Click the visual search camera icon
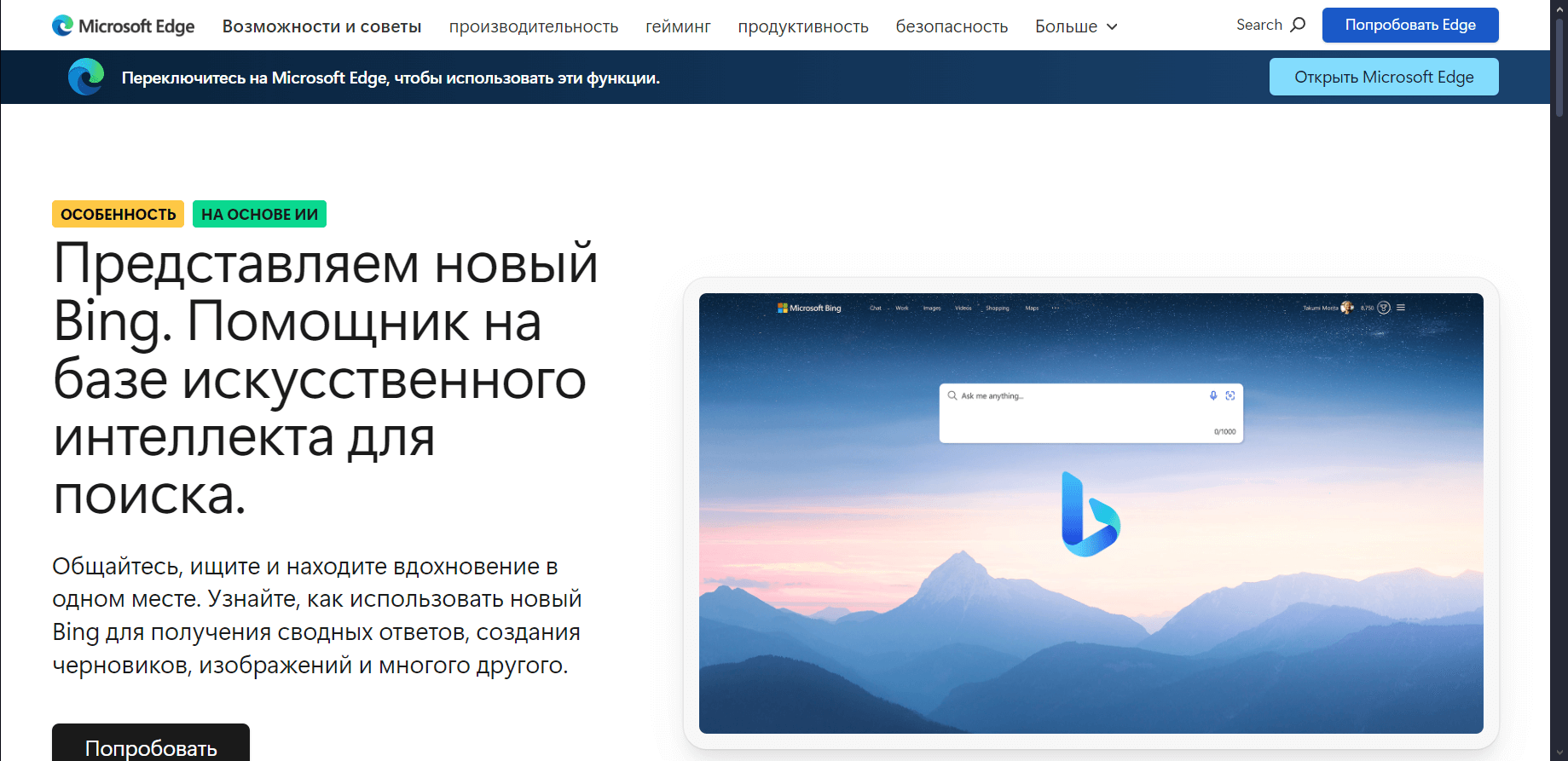 click(x=1230, y=395)
